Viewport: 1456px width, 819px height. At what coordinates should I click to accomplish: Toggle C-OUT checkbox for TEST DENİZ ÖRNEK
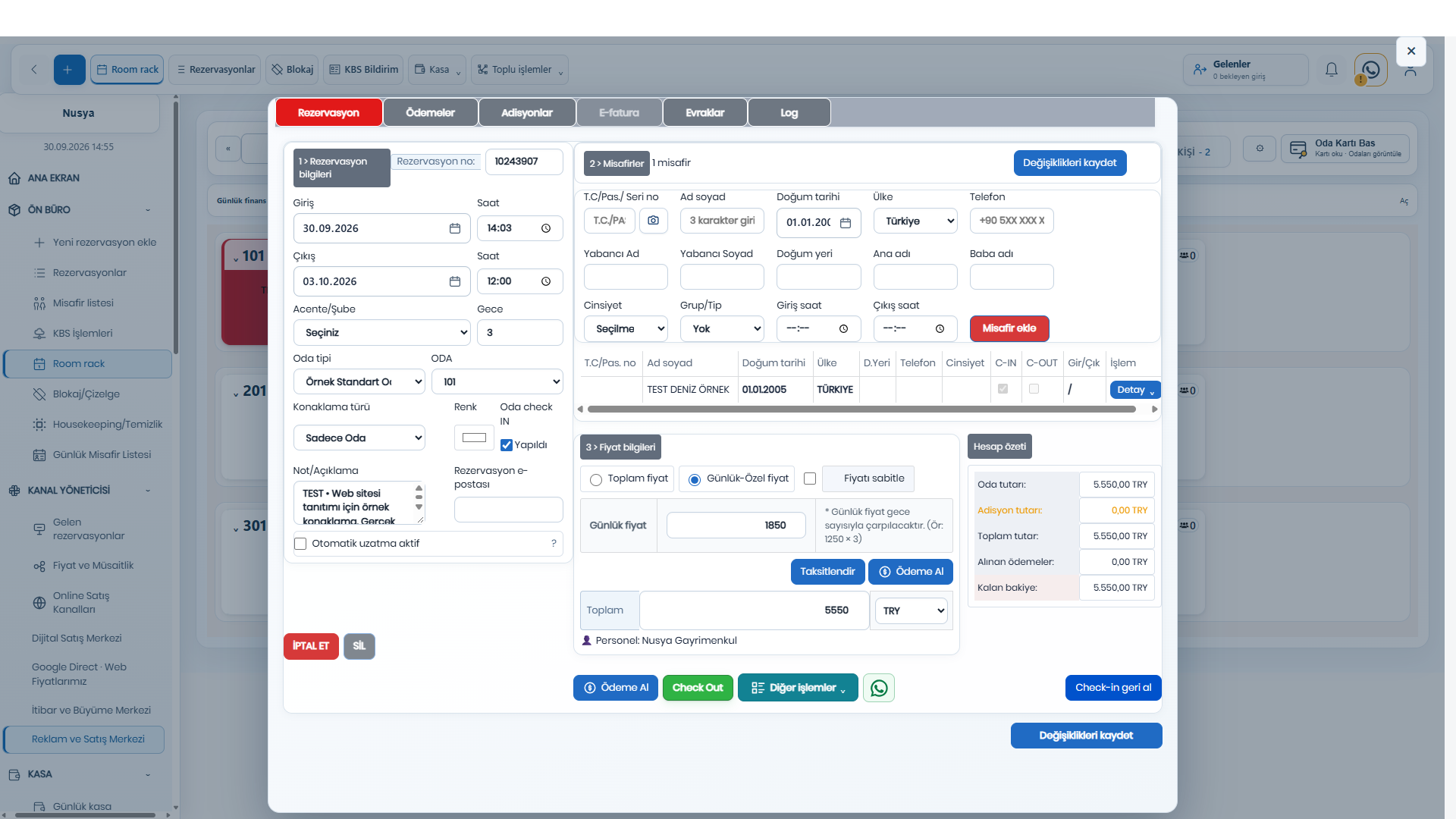click(x=1034, y=389)
